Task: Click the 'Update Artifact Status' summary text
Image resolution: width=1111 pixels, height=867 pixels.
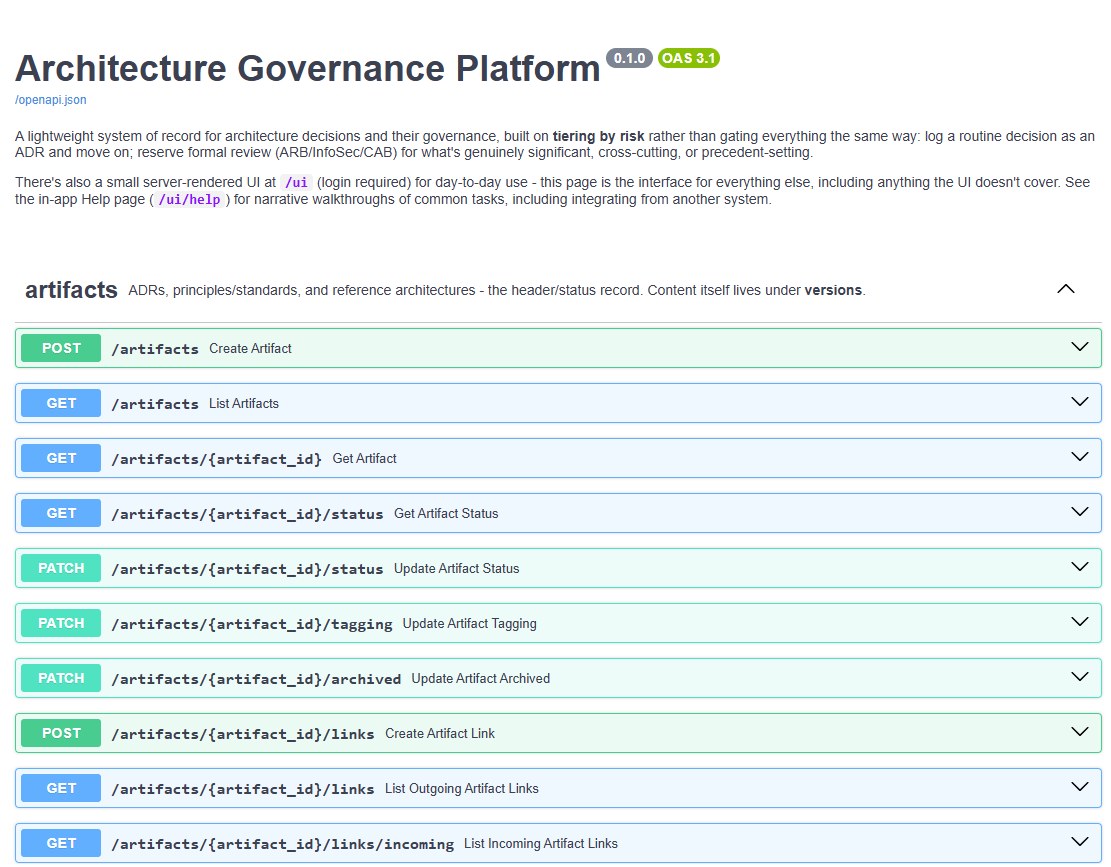Action: click(456, 569)
